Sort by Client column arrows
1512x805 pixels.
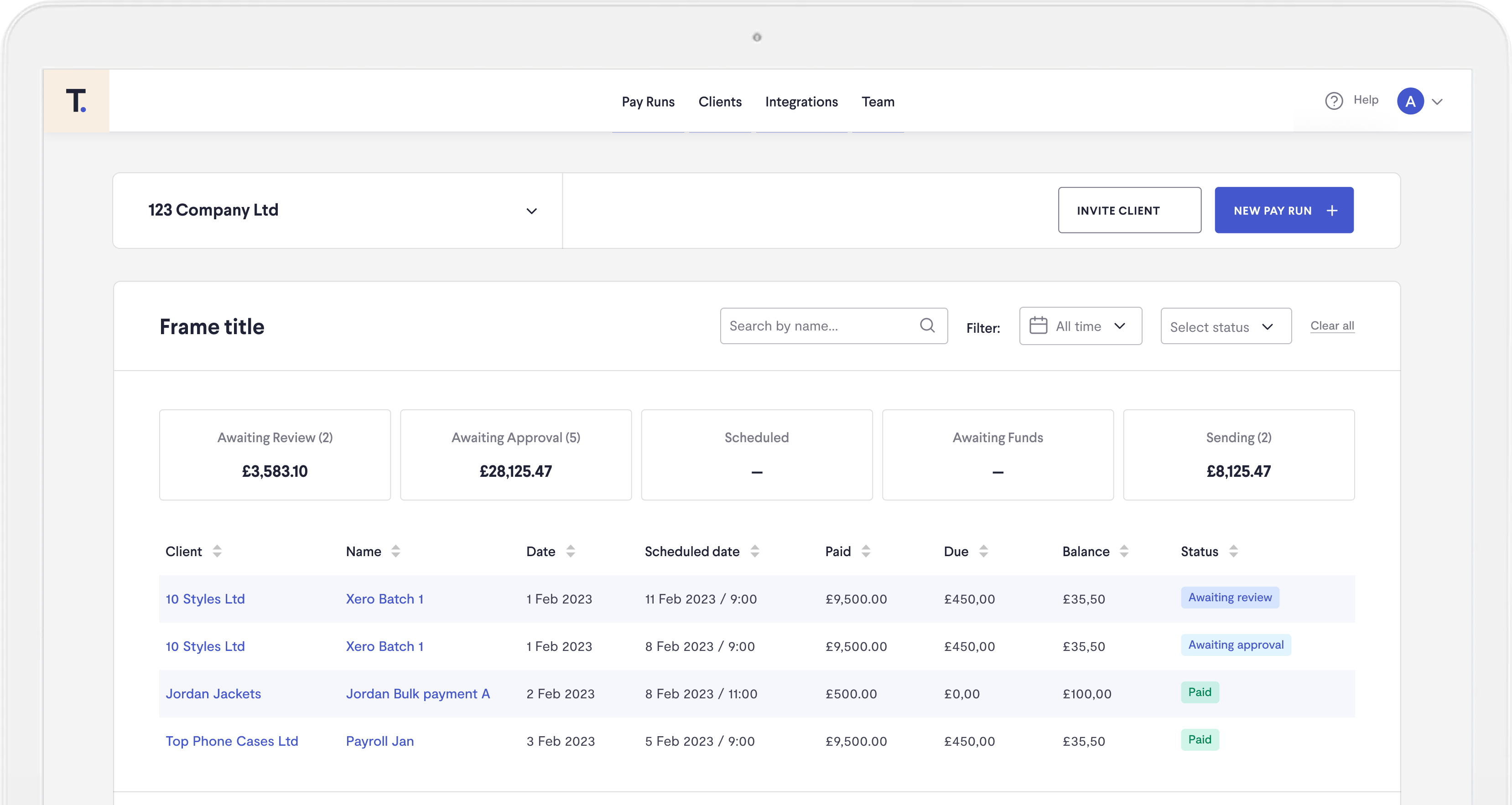217,552
